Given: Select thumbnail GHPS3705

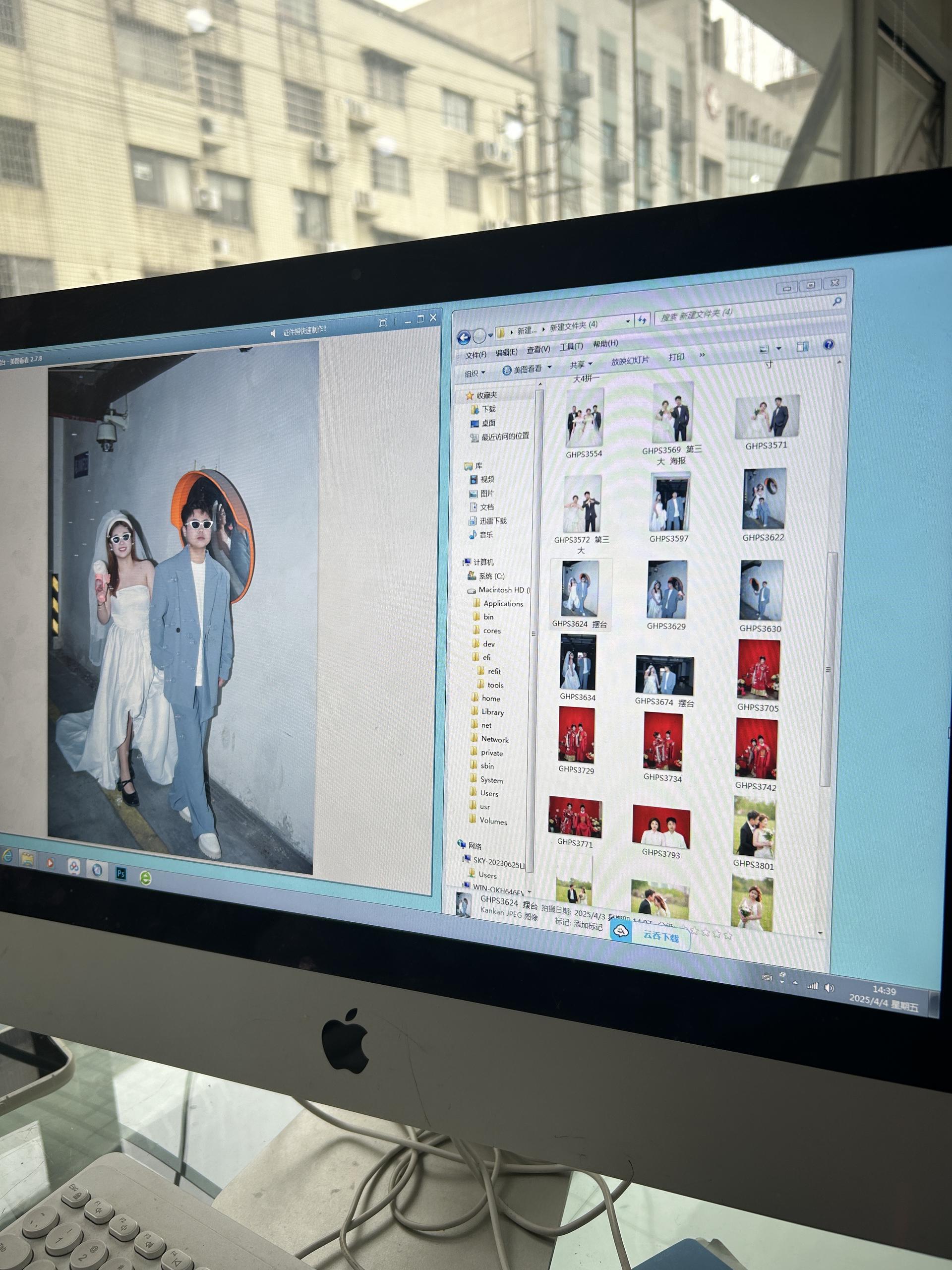Looking at the screenshot, I should 758,676.
